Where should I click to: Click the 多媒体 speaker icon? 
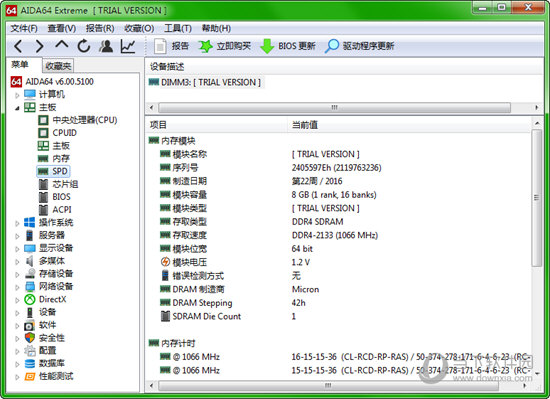tap(29, 261)
